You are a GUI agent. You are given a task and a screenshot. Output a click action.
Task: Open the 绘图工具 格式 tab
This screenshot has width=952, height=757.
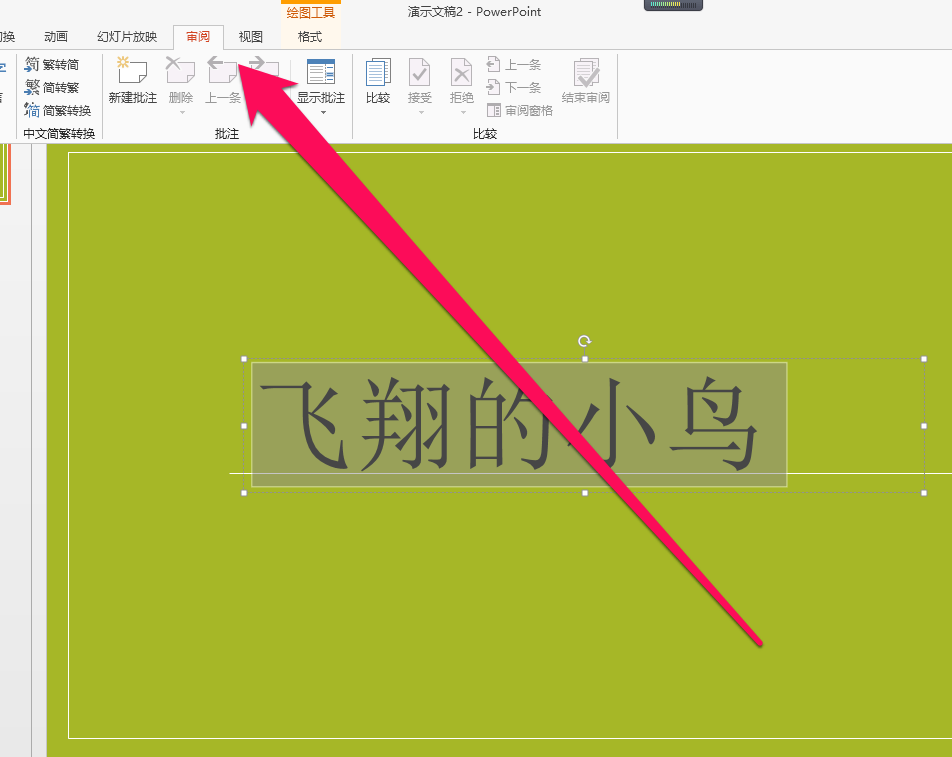pyautogui.click(x=309, y=37)
